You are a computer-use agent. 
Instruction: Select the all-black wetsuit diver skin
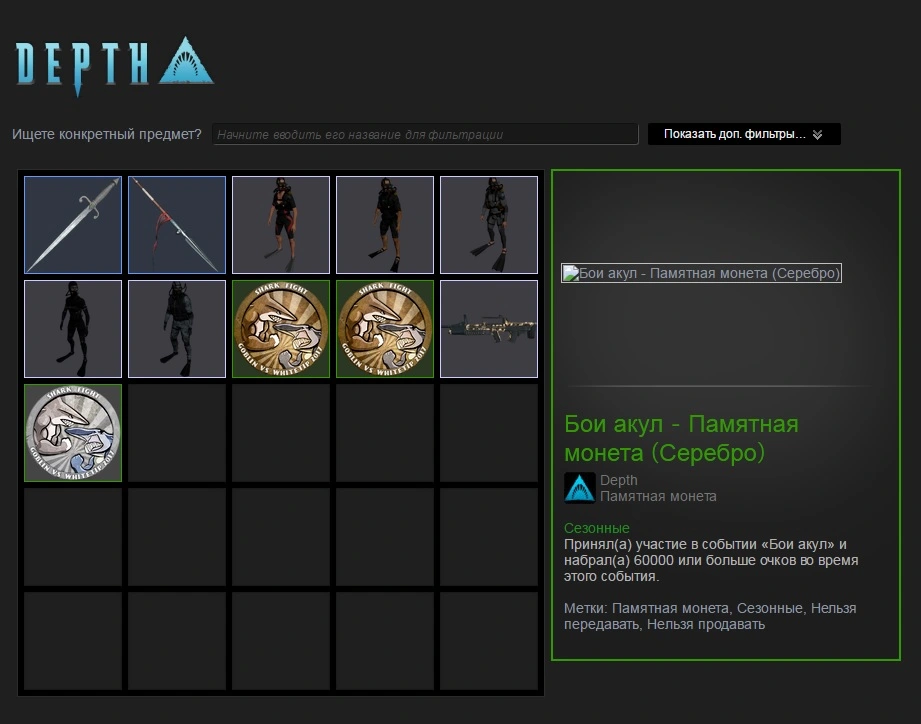(x=73, y=329)
